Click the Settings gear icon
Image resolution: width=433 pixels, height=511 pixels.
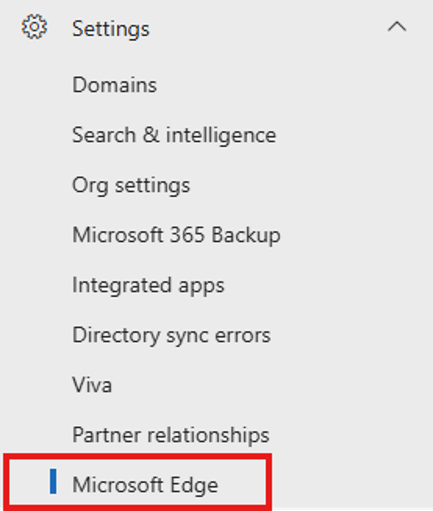pyautogui.click(x=34, y=27)
